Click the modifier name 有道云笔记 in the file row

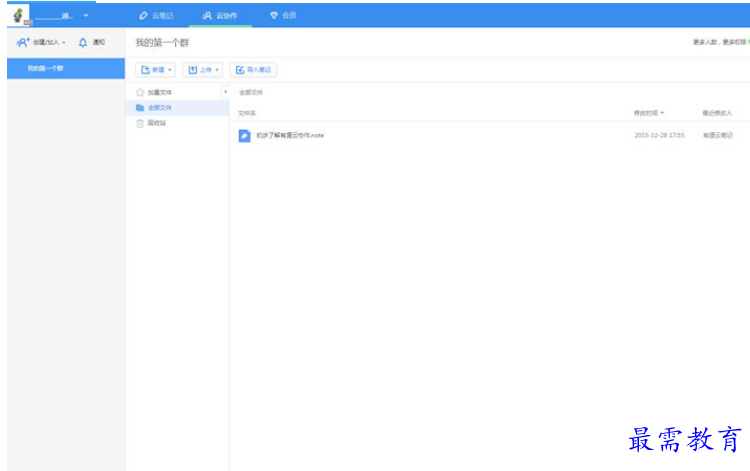pos(717,135)
